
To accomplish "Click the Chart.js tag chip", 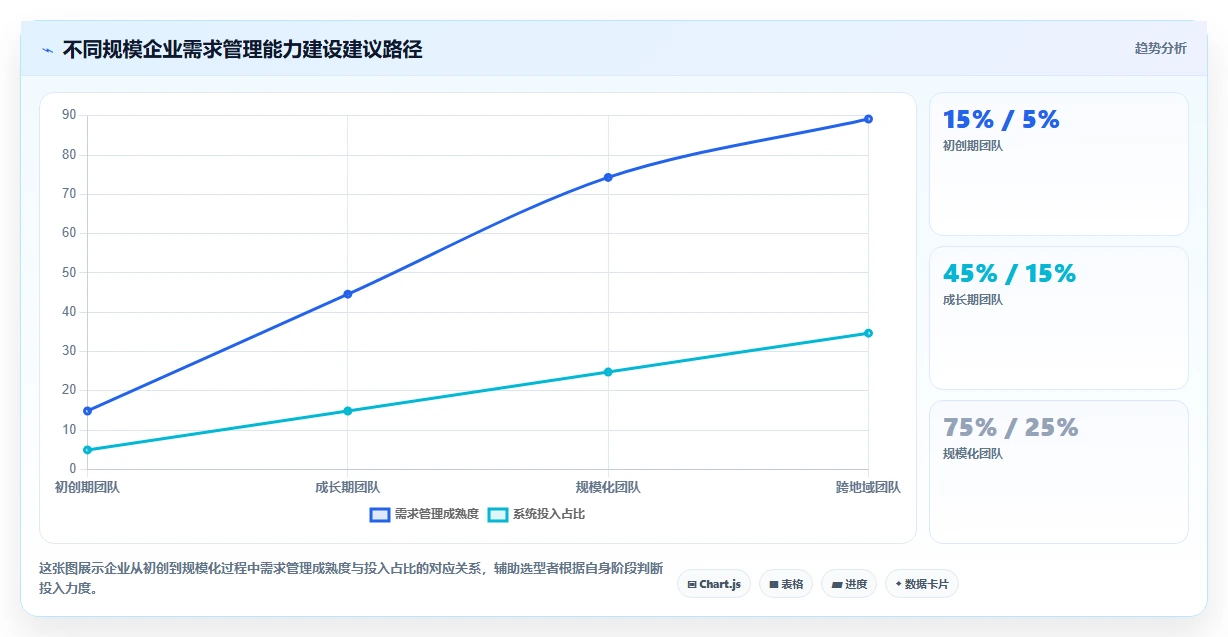I will coord(713,584).
